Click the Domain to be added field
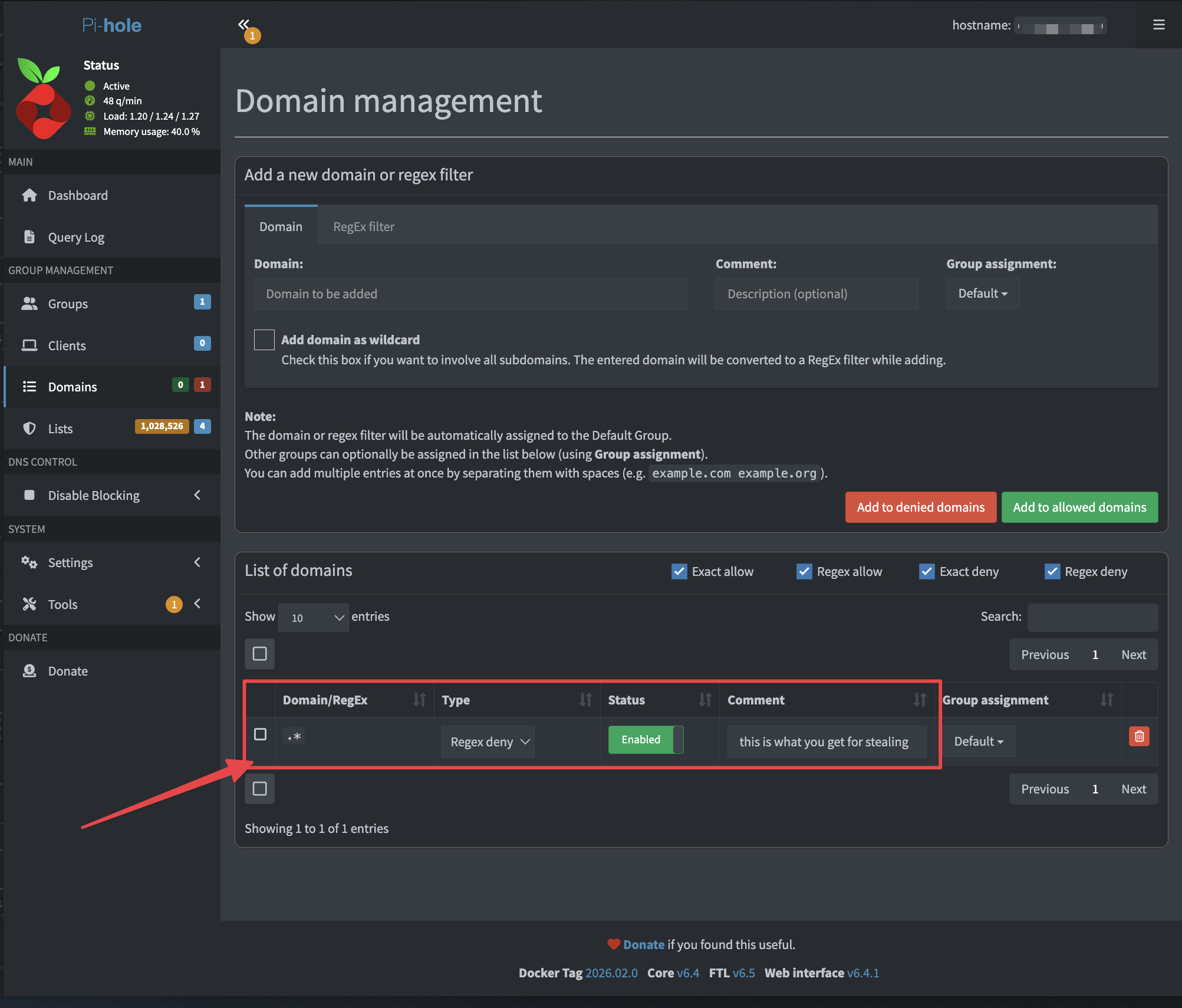1182x1008 pixels. [470, 294]
